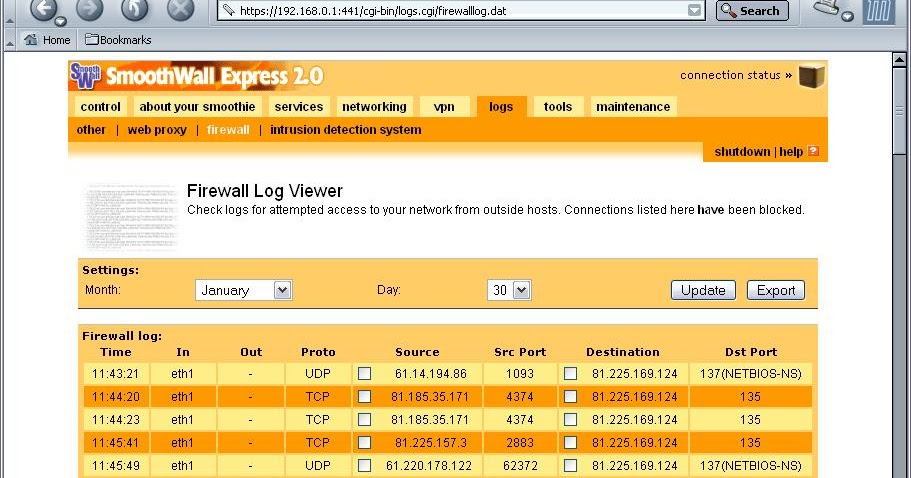
Task: Check Destination box in 11:45:41 row
Action: coord(571,443)
